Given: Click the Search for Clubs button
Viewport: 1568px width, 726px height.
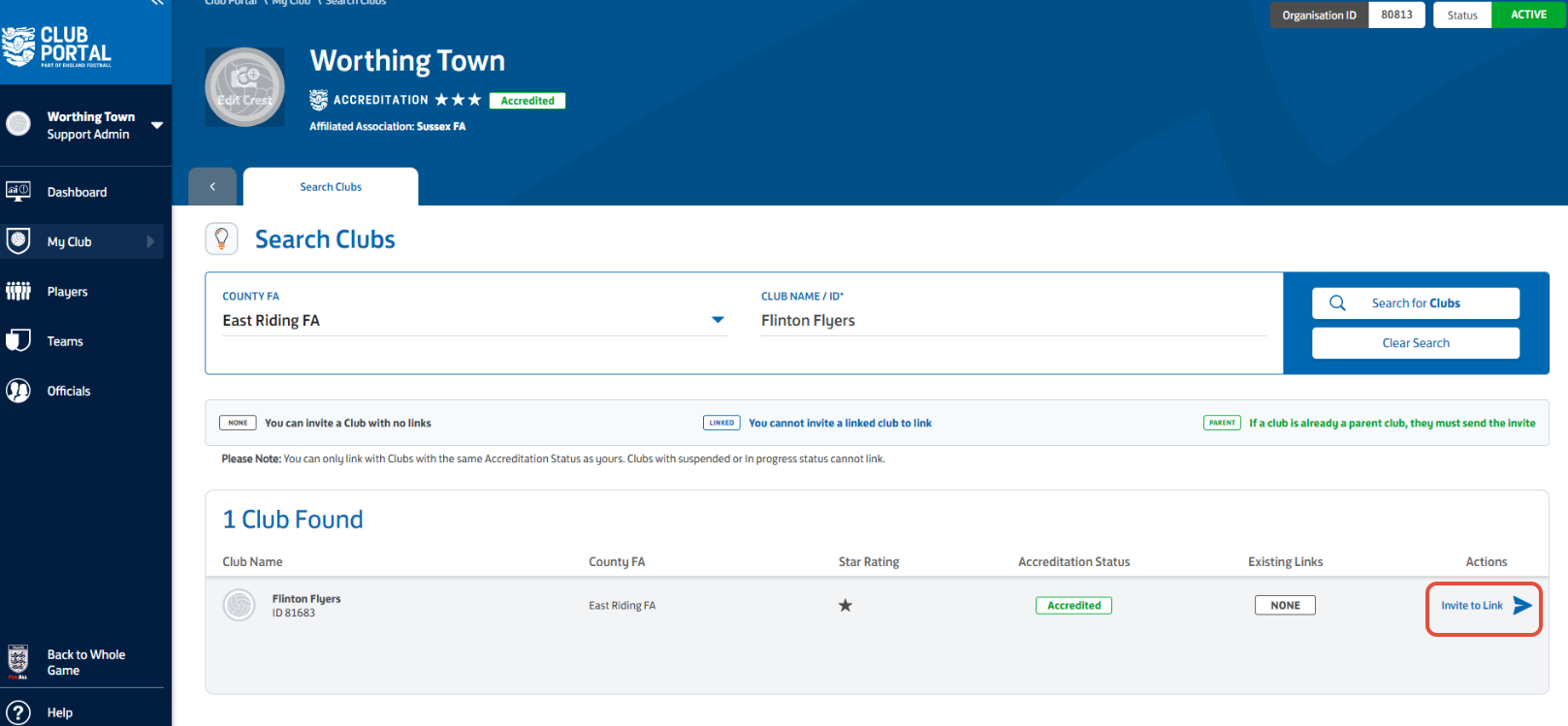Looking at the screenshot, I should click(1416, 303).
